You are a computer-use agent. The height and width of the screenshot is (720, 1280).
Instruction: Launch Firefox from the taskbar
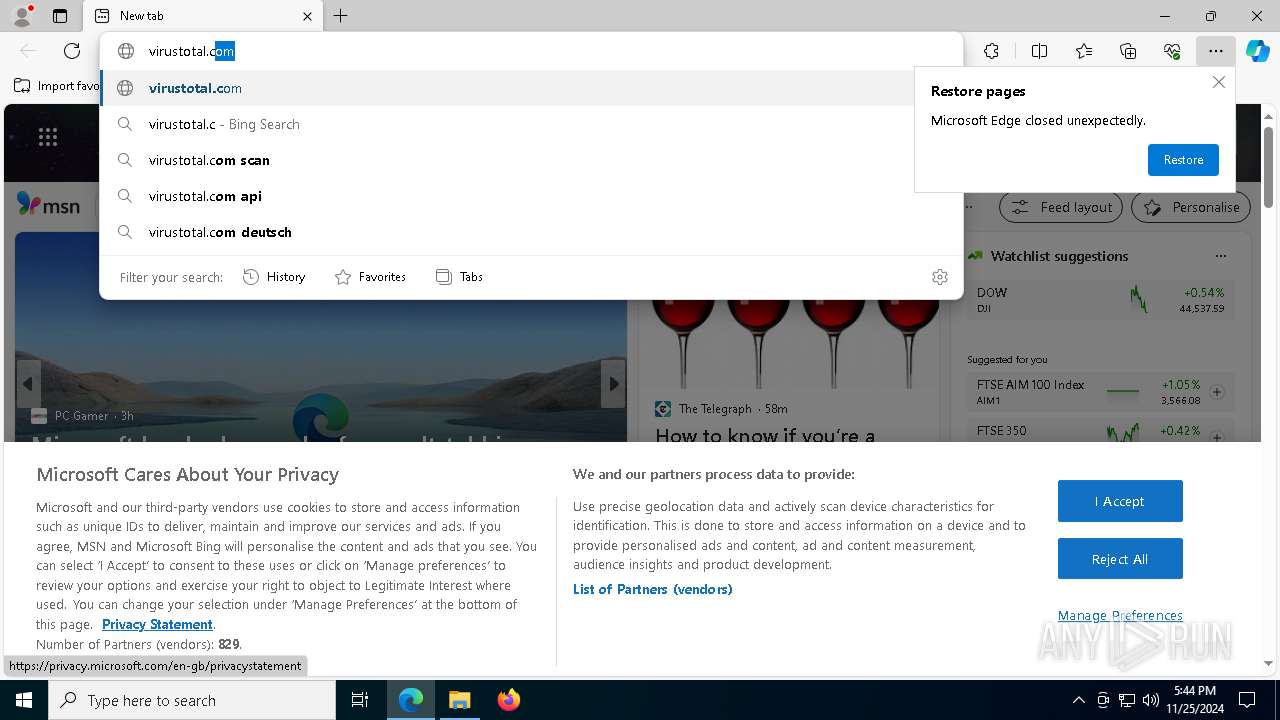point(508,700)
